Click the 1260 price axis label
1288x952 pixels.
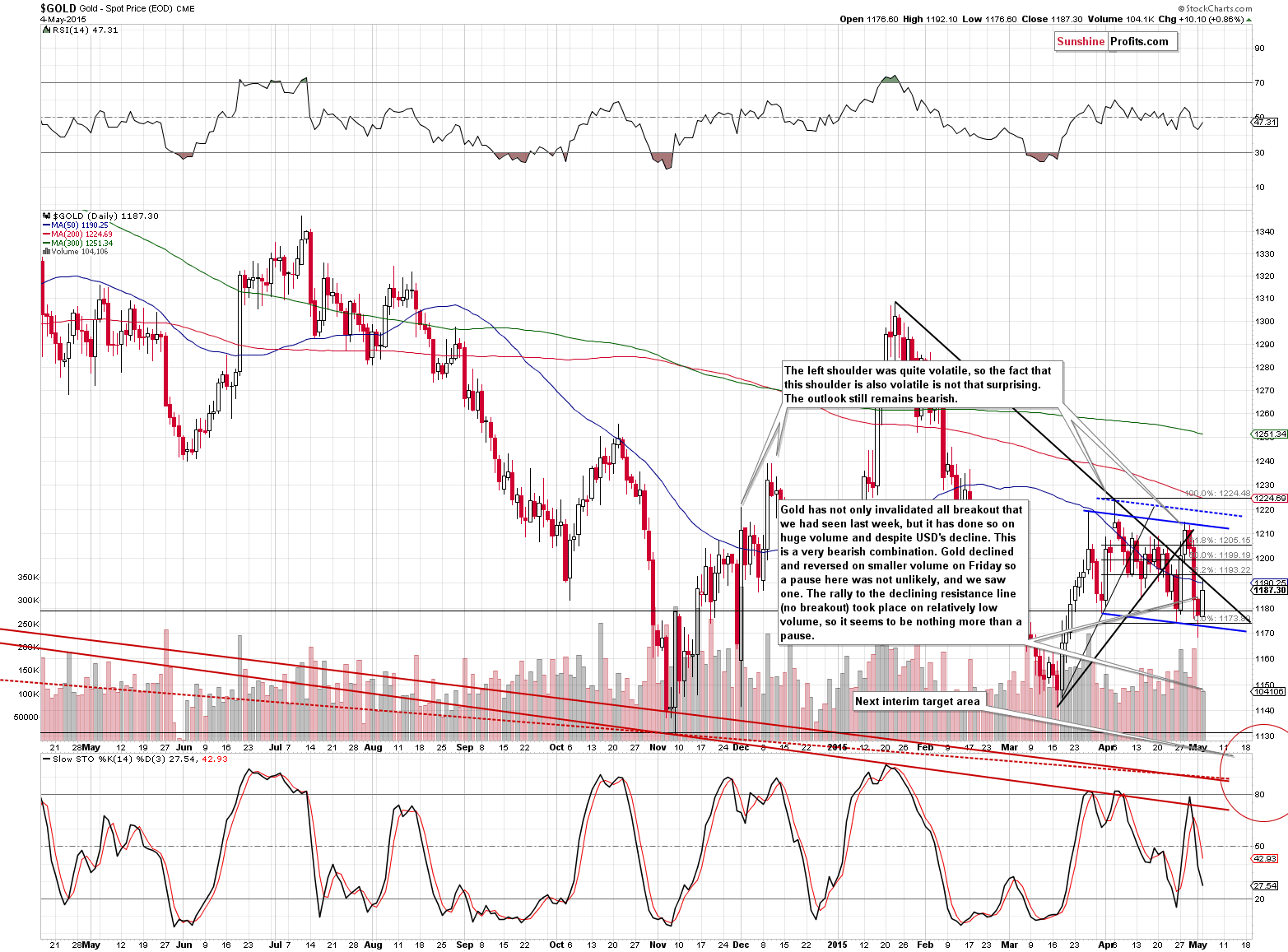point(1264,414)
